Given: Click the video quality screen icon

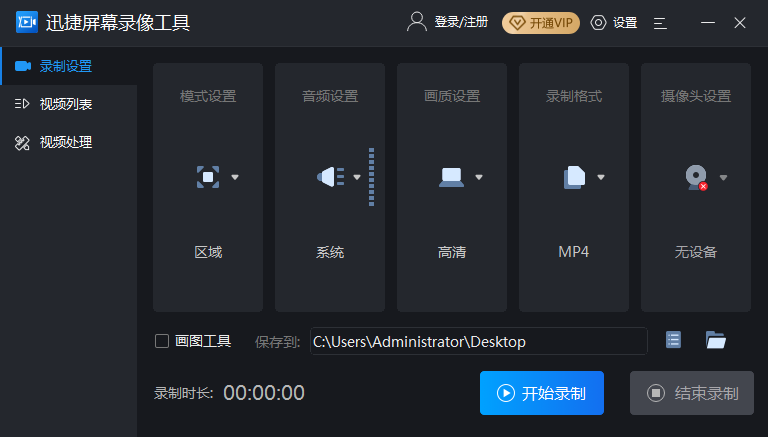Looking at the screenshot, I should (x=451, y=177).
